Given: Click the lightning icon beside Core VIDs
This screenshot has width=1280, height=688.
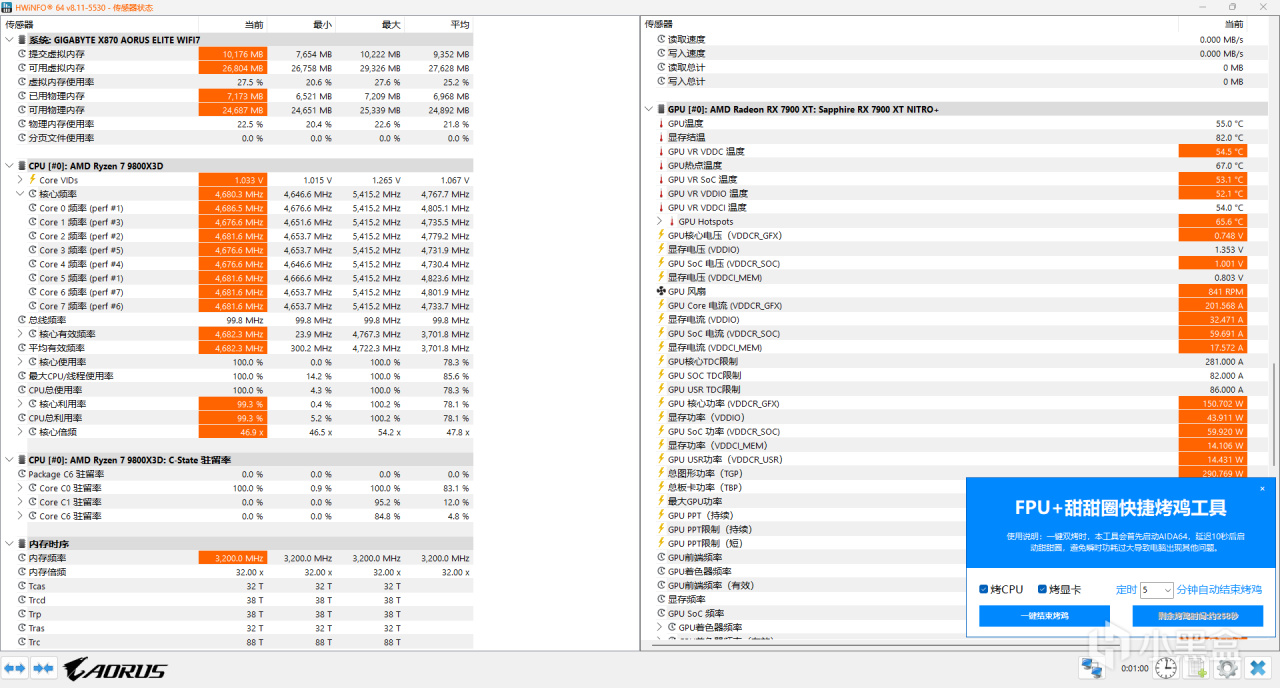Looking at the screenshot, I should click(33, 180).
